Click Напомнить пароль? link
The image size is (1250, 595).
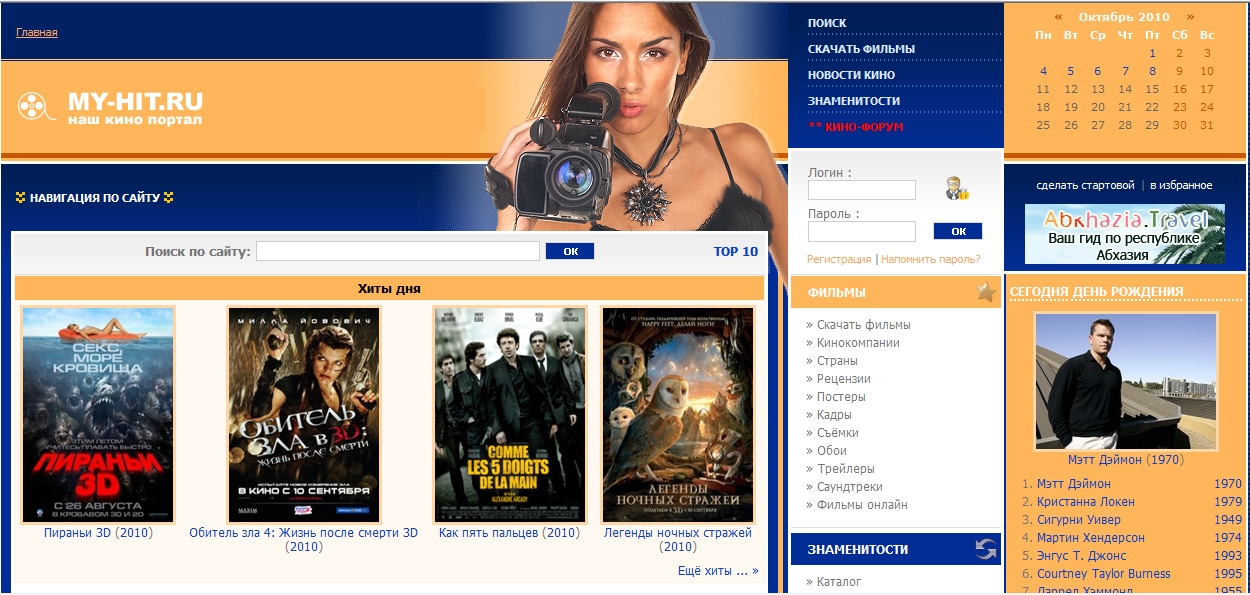(930, 259)
